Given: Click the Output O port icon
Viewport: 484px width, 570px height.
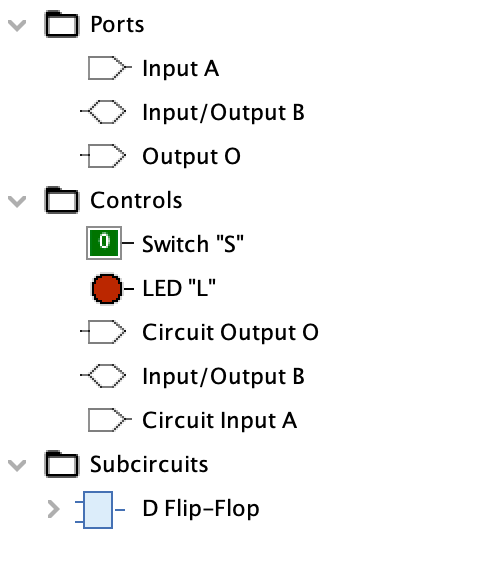Looking at the screenshot, I should coord(103,156).
